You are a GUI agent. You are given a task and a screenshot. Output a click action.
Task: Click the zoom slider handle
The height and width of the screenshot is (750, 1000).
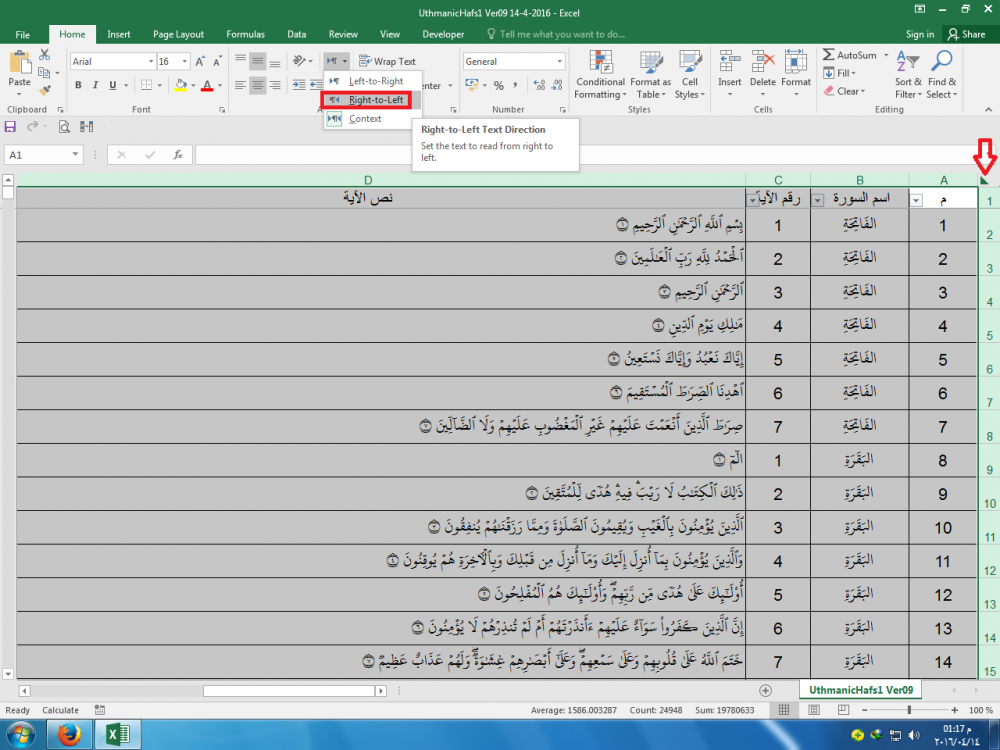(909, 710)
